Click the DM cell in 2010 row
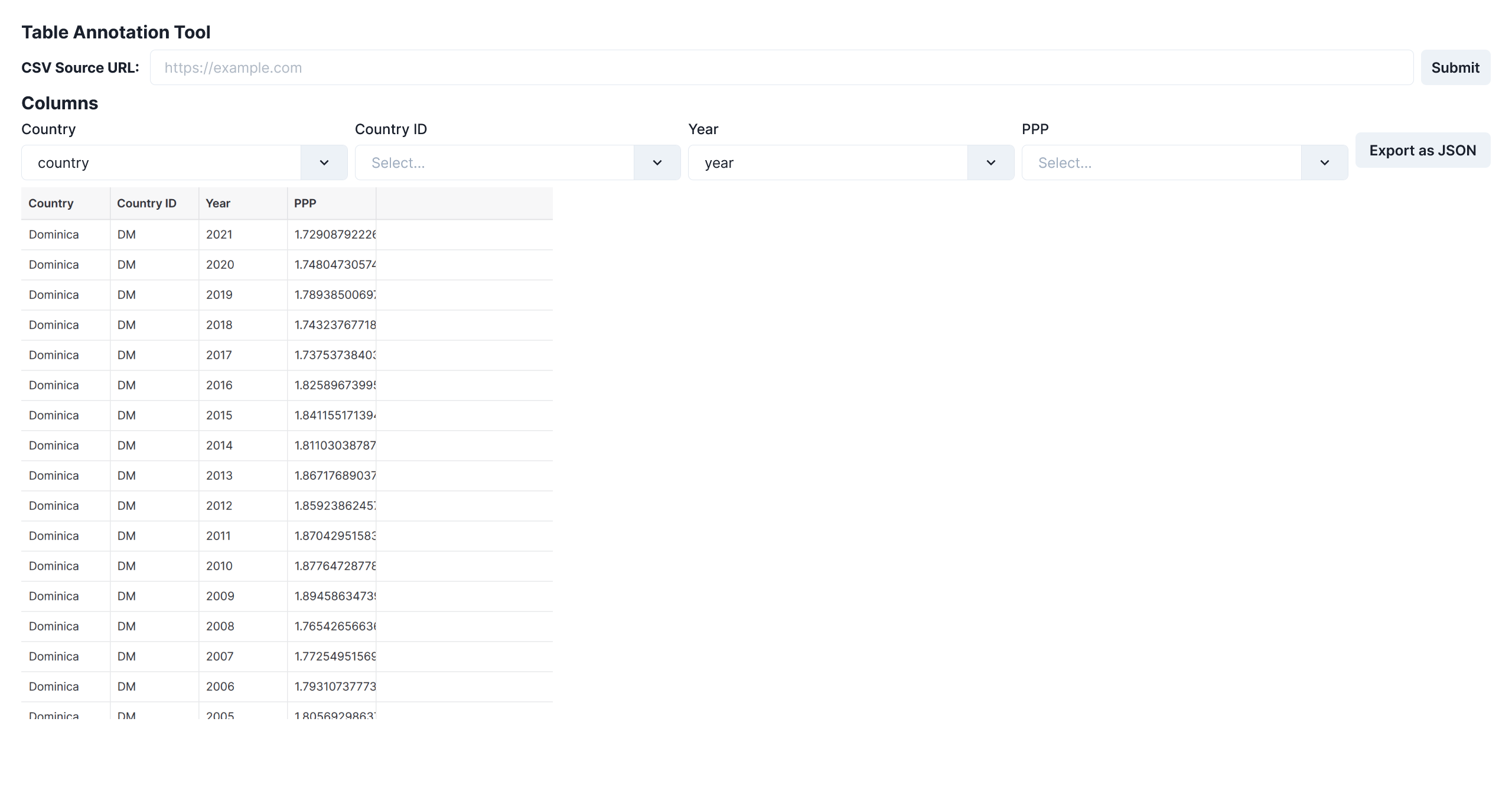 point(126,566)
